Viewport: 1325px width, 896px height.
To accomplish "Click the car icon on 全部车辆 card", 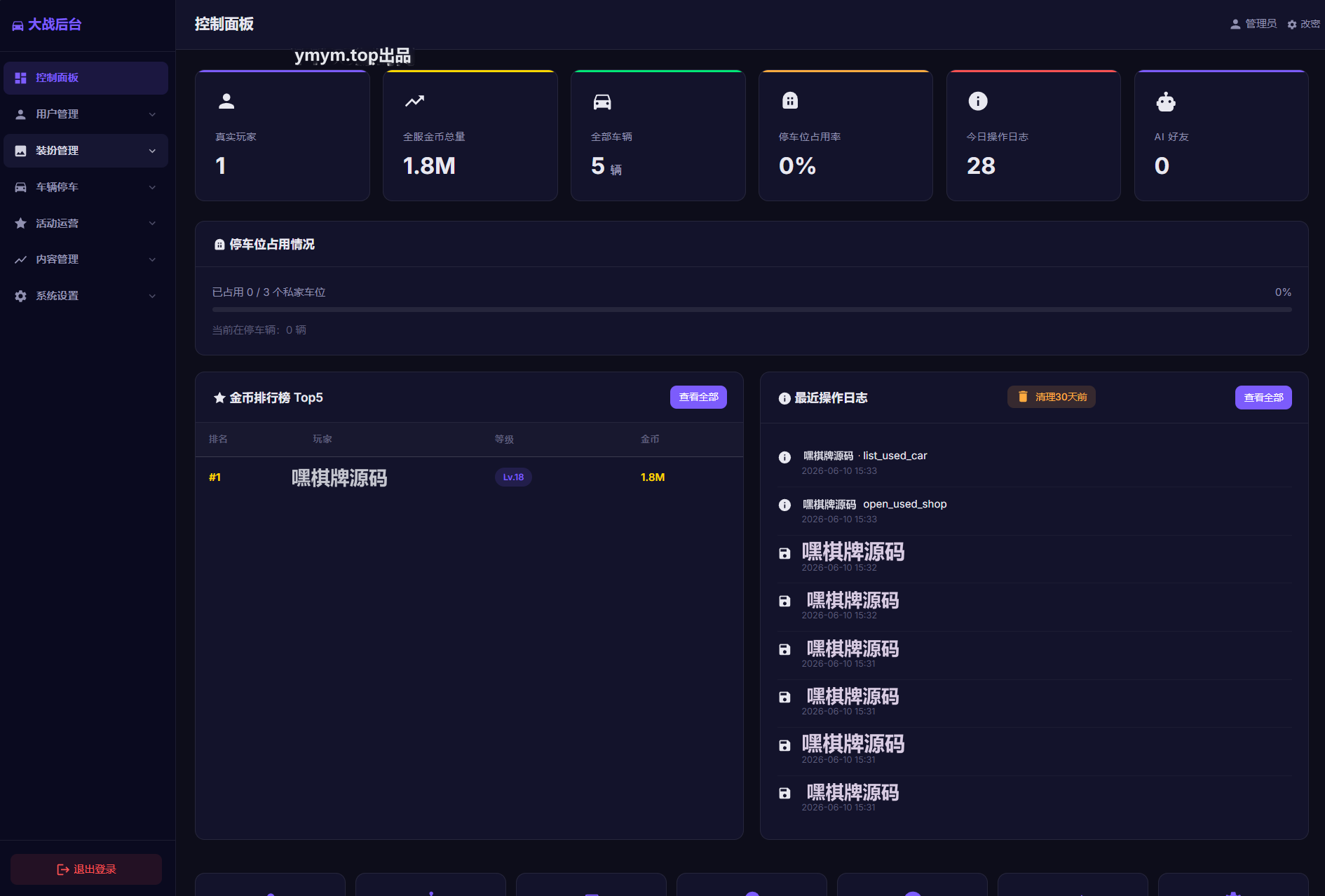I will point(602,102).
